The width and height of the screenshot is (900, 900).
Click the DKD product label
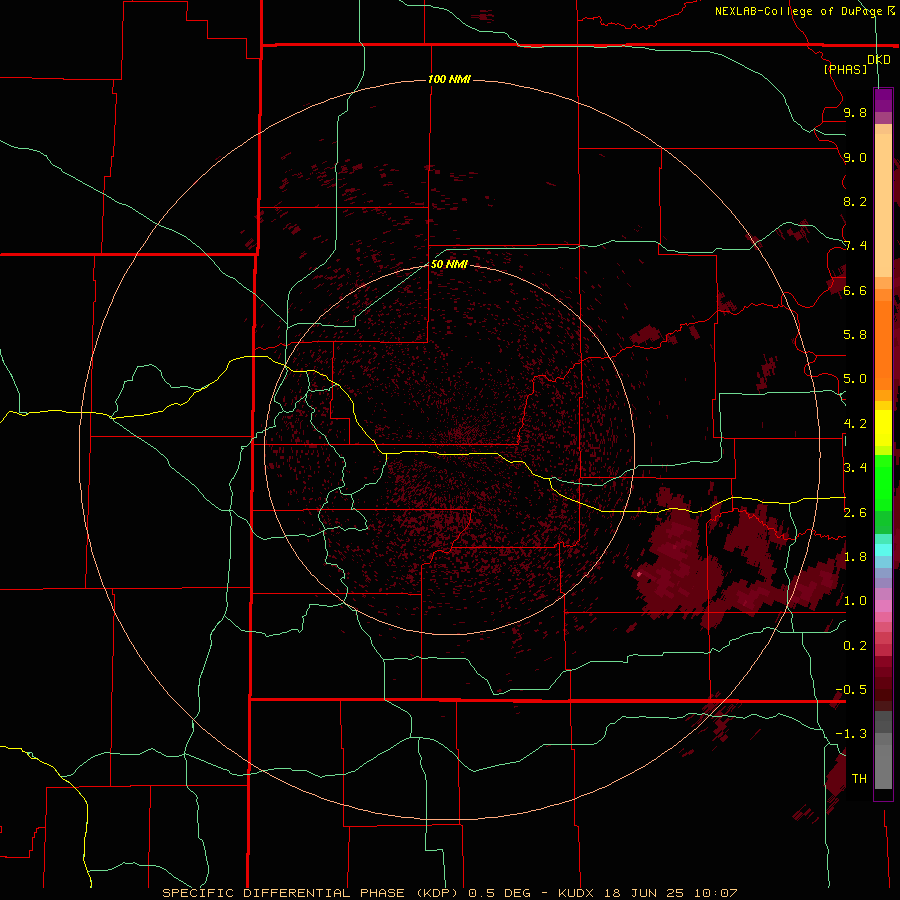879,60
